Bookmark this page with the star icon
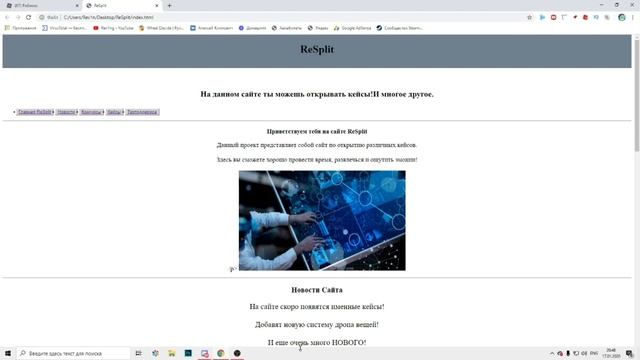The height and width of the screenshot is (360, 640). pos(529,17)
